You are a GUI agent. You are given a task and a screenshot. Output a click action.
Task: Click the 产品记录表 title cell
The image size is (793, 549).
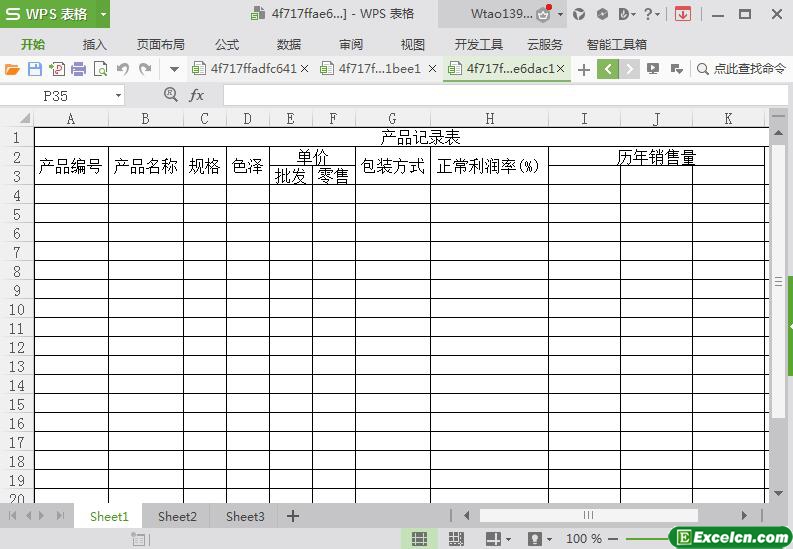(420, 137)
